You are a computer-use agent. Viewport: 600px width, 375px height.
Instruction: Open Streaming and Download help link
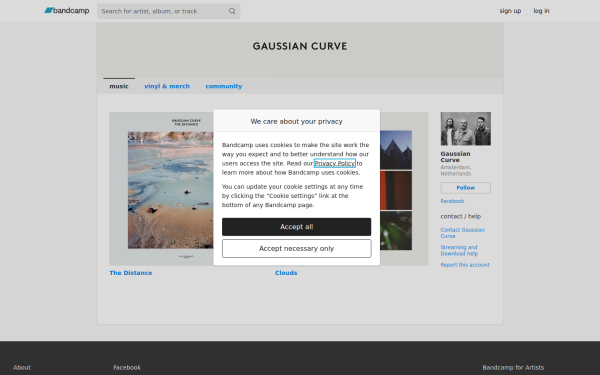pyautogui.click(x=459, y=251)
